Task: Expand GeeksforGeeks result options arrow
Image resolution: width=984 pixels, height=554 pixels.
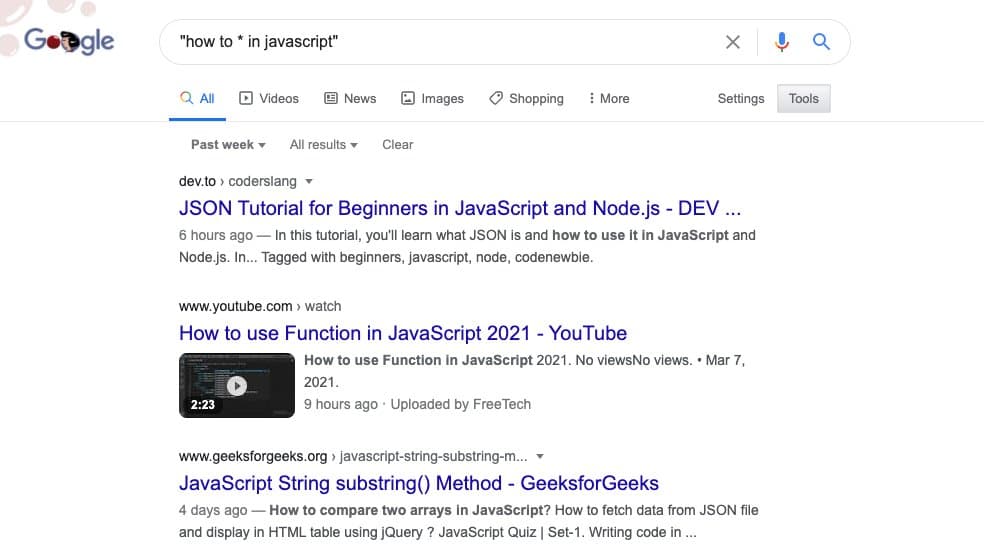Action: point(540,457)
